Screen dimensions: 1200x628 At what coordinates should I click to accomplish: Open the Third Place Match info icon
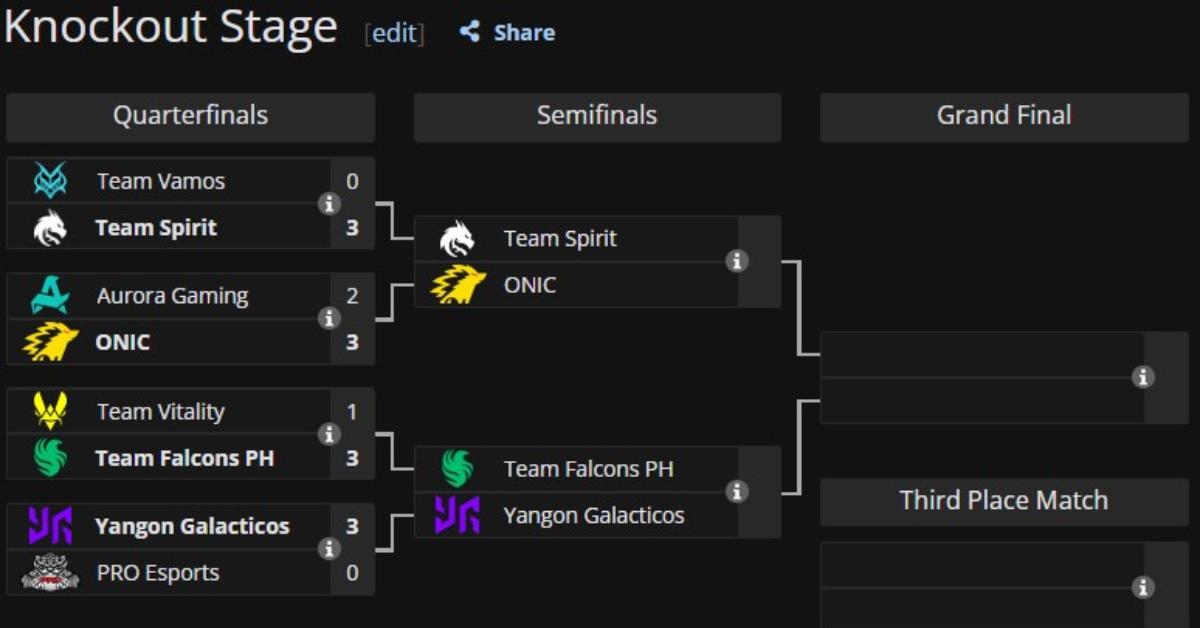[1143, 587]
